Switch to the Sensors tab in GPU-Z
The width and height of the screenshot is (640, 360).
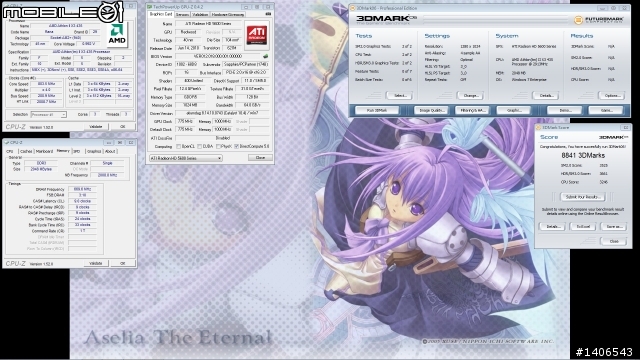pos(182,14)
